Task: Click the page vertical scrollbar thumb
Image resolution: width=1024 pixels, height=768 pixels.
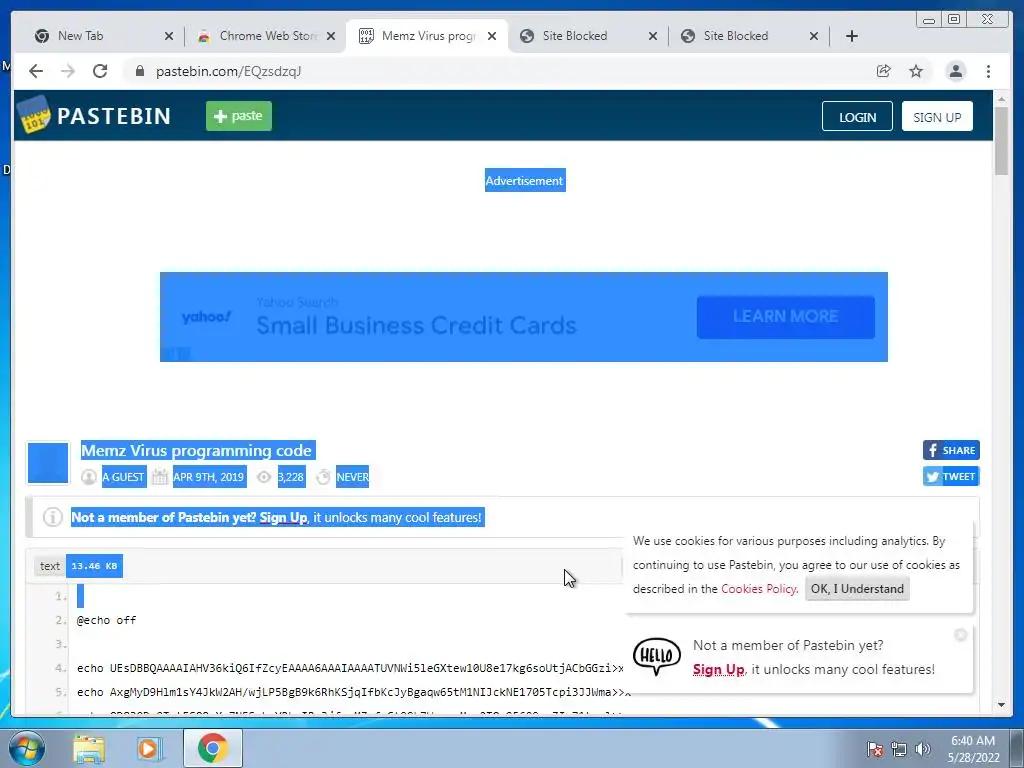Action: point(1001,140)
